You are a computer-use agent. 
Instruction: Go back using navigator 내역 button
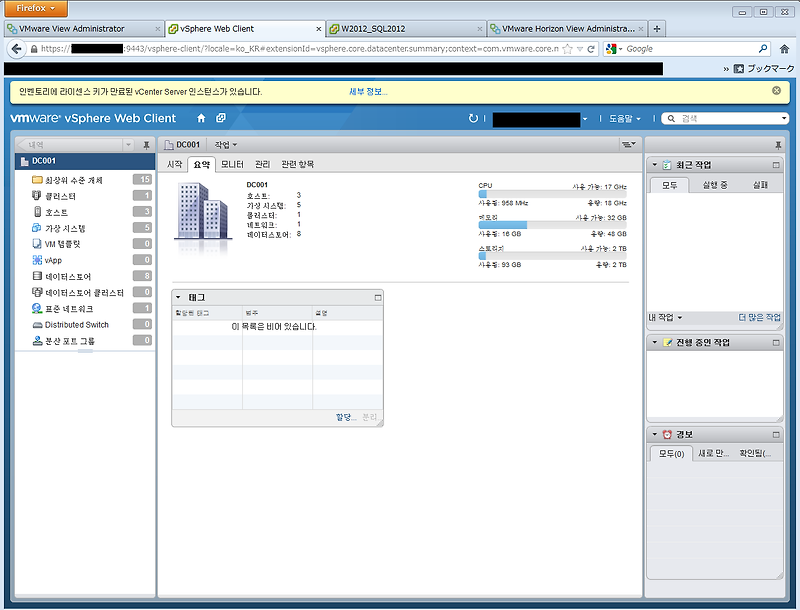[x=69, y=145]
